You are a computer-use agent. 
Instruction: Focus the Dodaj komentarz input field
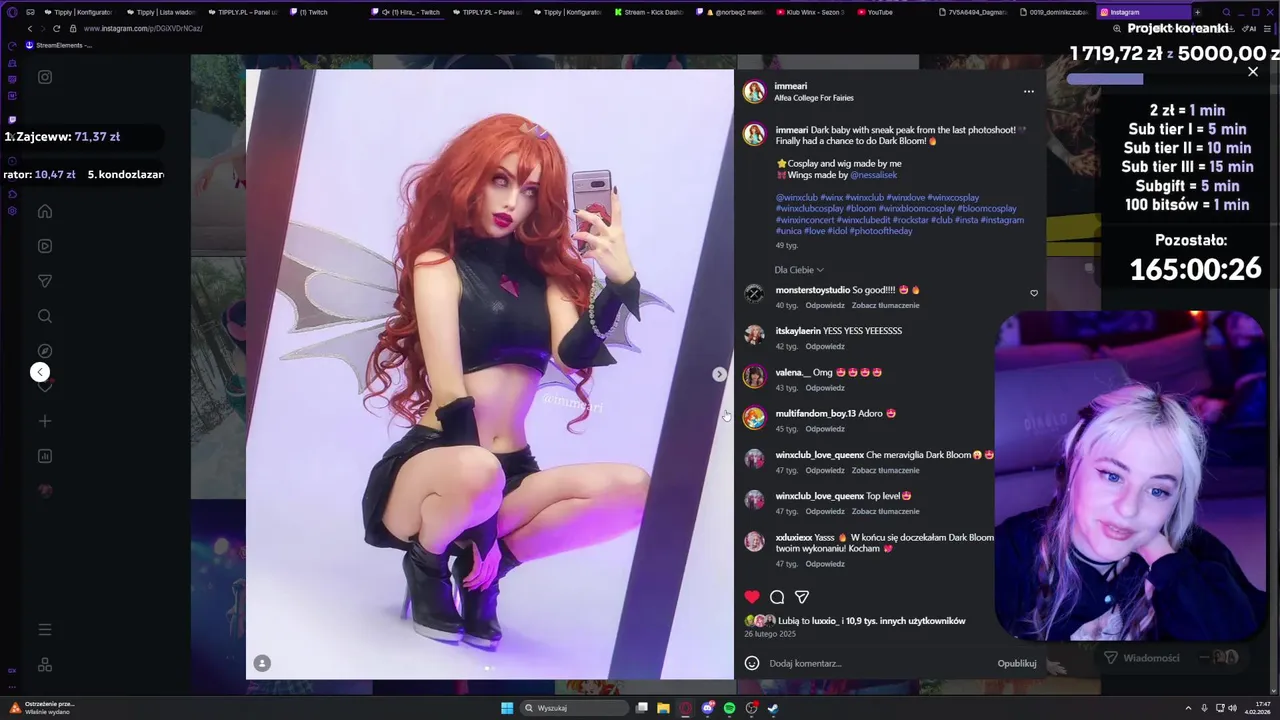click(x=880, y=663)
